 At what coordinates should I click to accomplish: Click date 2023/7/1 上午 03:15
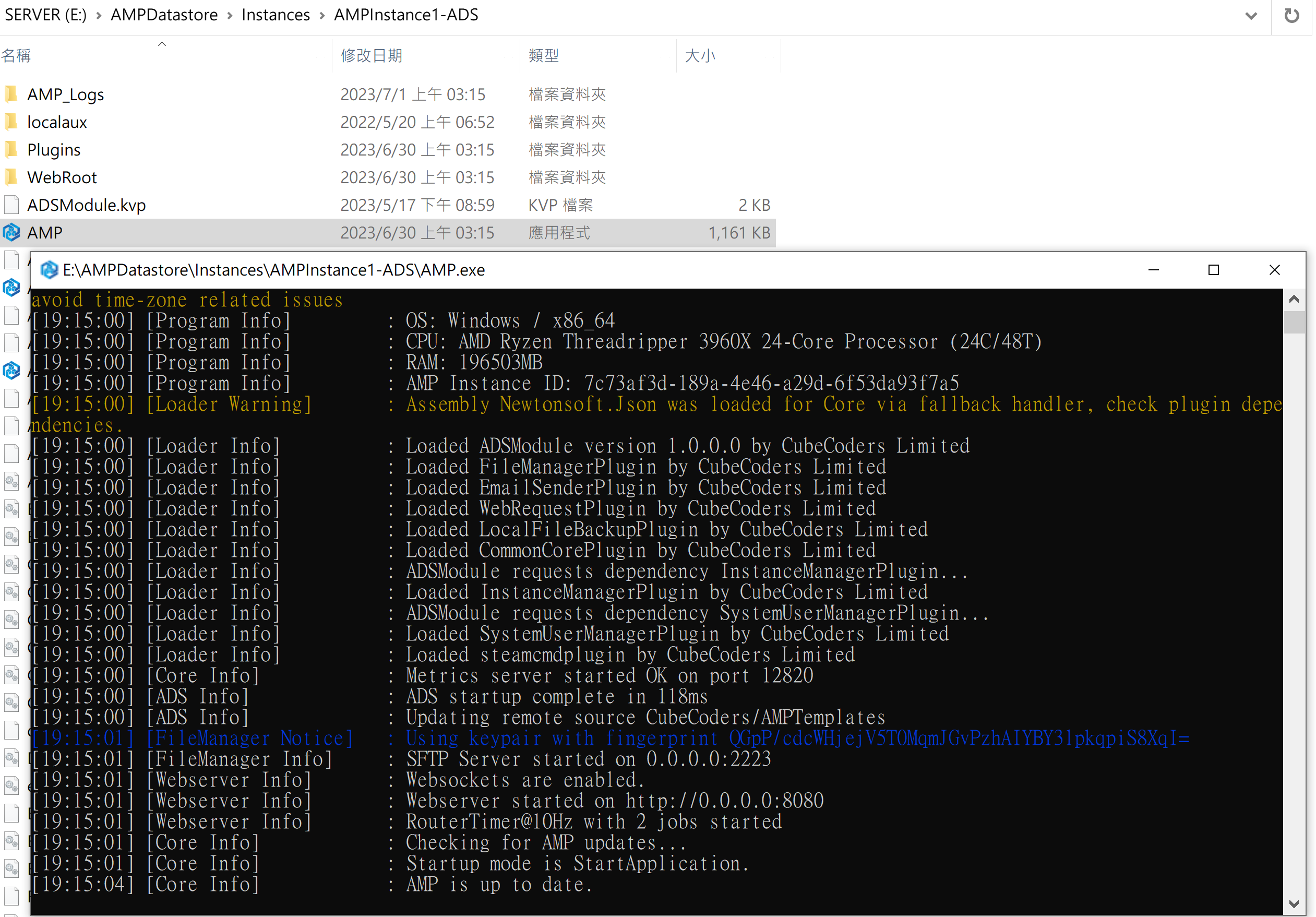pos(413,94)
